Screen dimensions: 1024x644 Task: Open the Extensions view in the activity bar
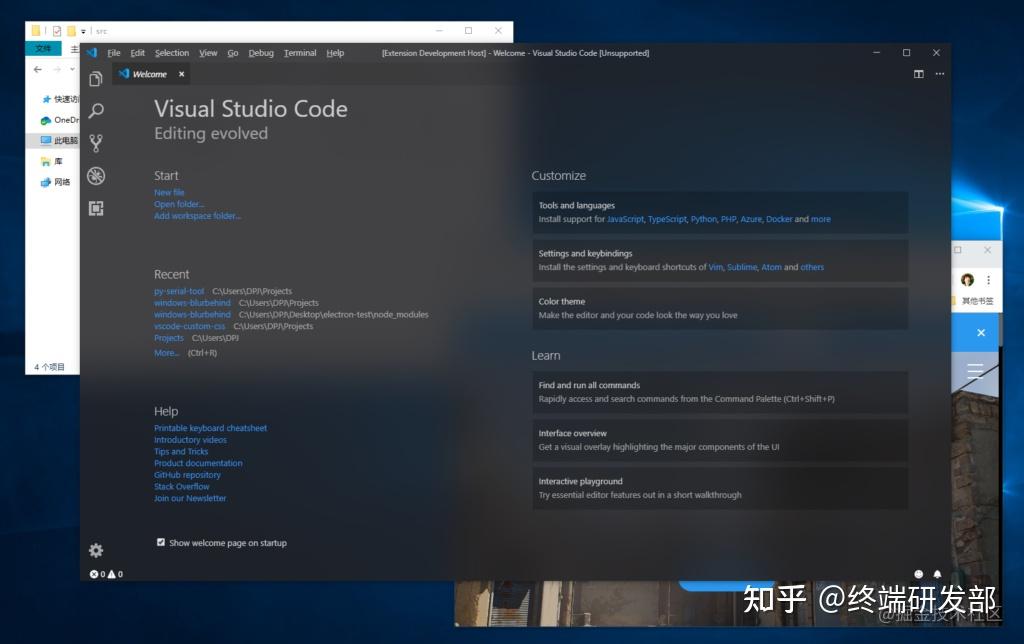[95, 207]
